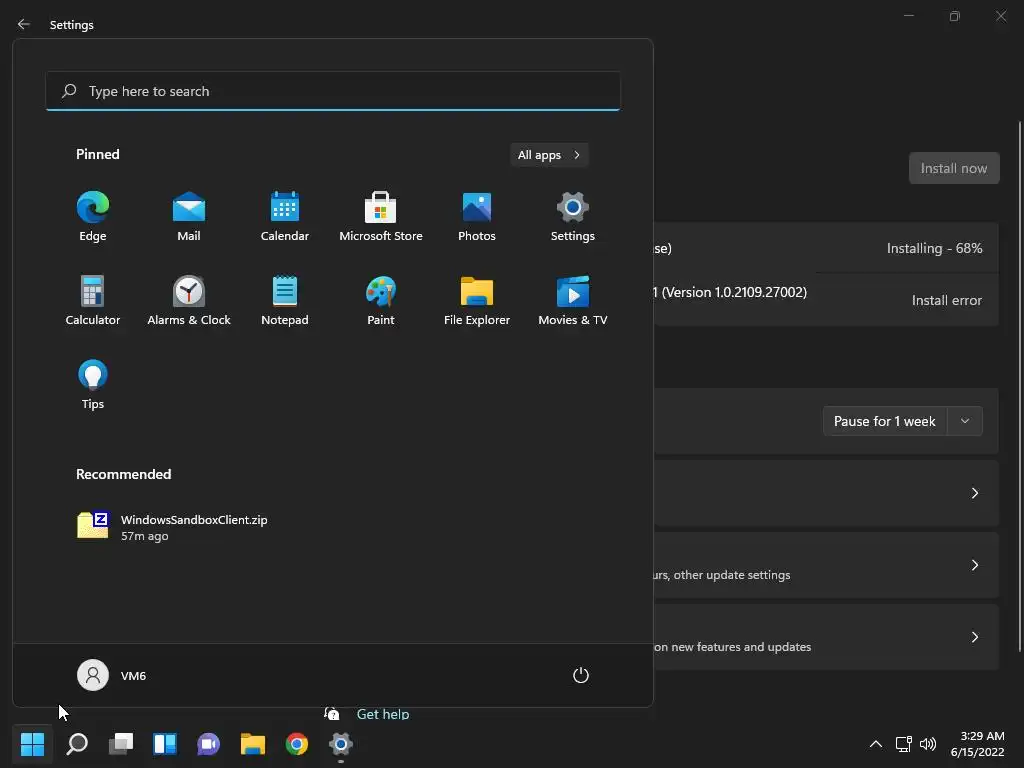Open File Explorer from the taskbar
The height and width of the screenshot is (768, 1024).
click(x=253, y=744)
